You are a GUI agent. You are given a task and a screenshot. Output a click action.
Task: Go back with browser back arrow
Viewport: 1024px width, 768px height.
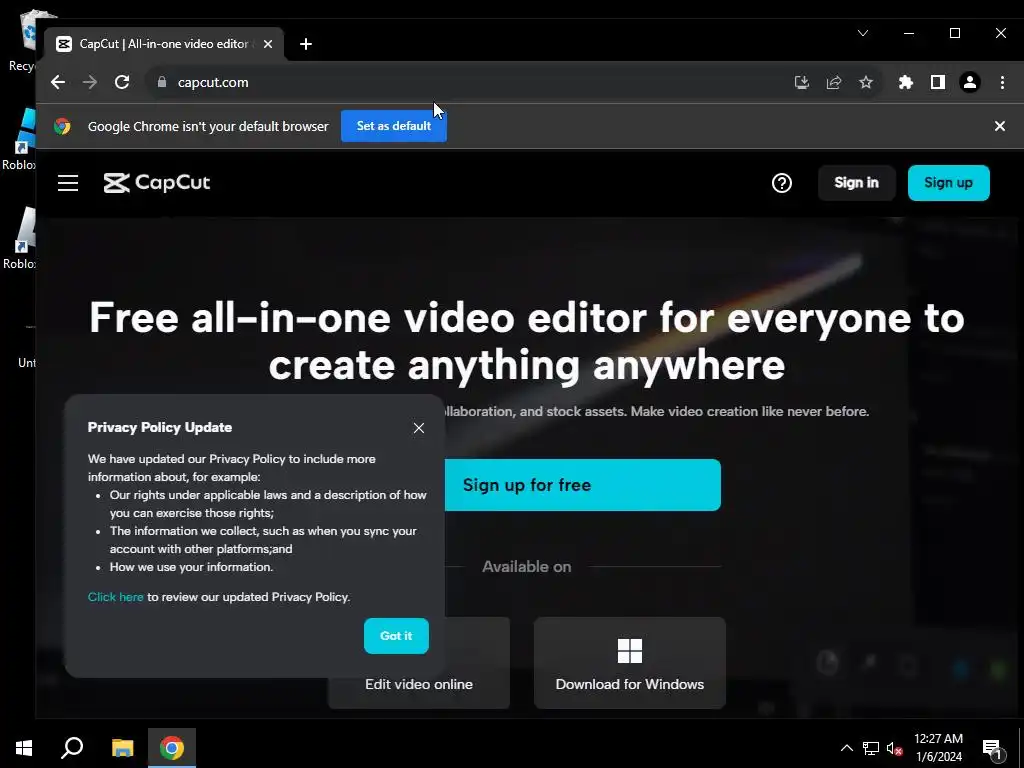pos(58,82)
